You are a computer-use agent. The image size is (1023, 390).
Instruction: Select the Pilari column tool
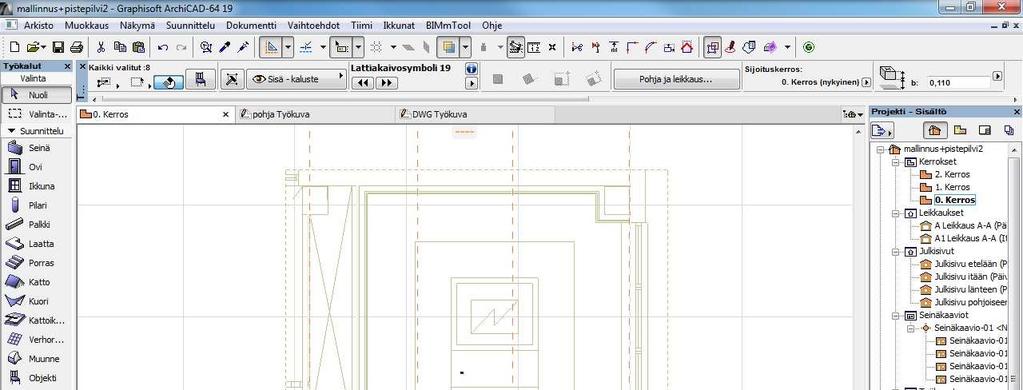click(35, 205)
